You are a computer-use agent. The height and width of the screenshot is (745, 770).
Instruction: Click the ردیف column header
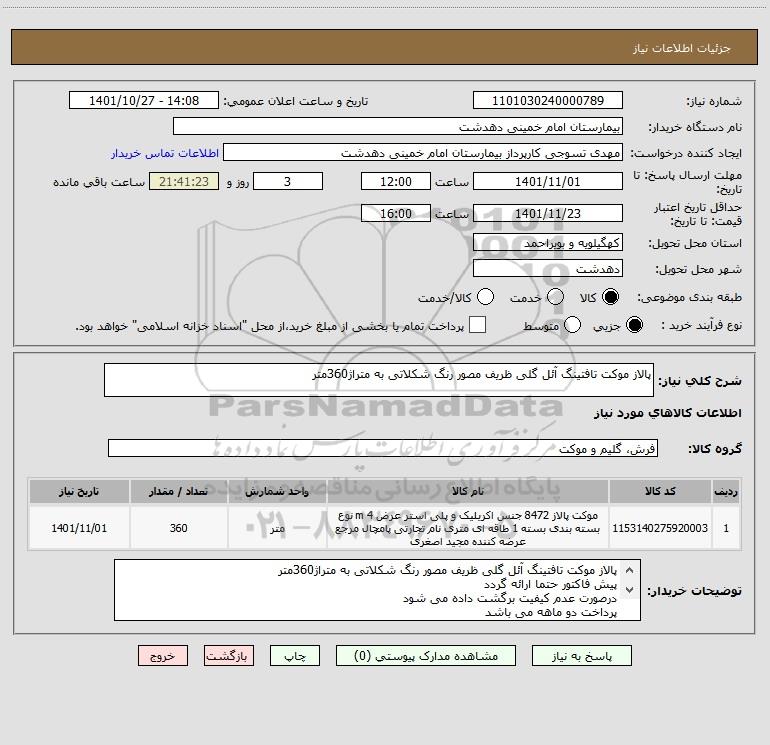click(x=726, y=491)
